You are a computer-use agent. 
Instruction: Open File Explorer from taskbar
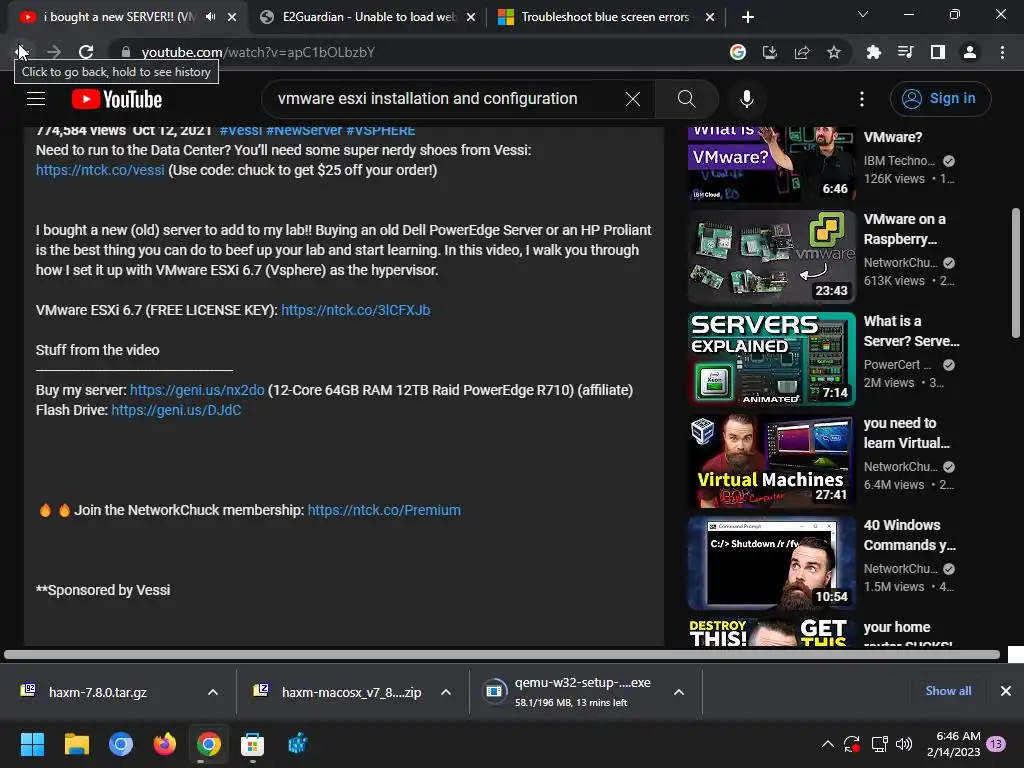point(76,744)
